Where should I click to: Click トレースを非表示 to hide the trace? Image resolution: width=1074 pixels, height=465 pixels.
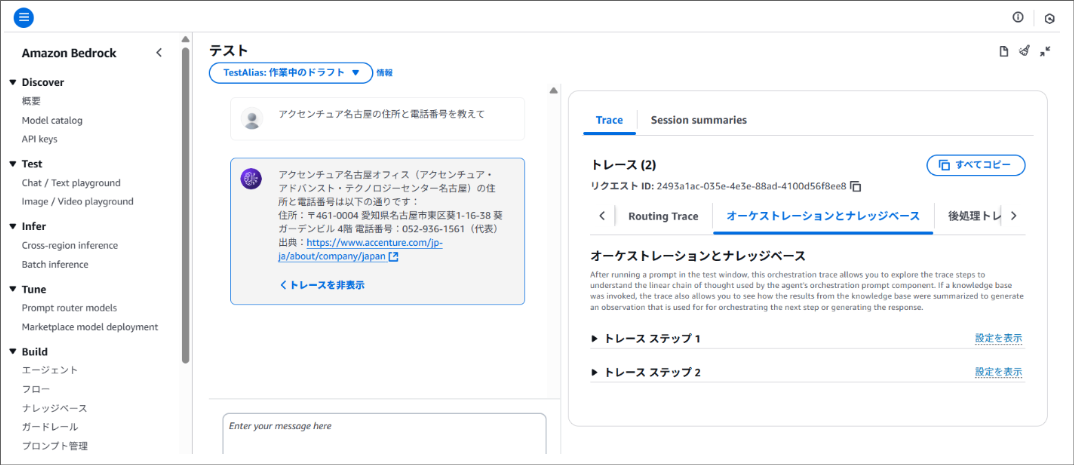coord(322,285)
